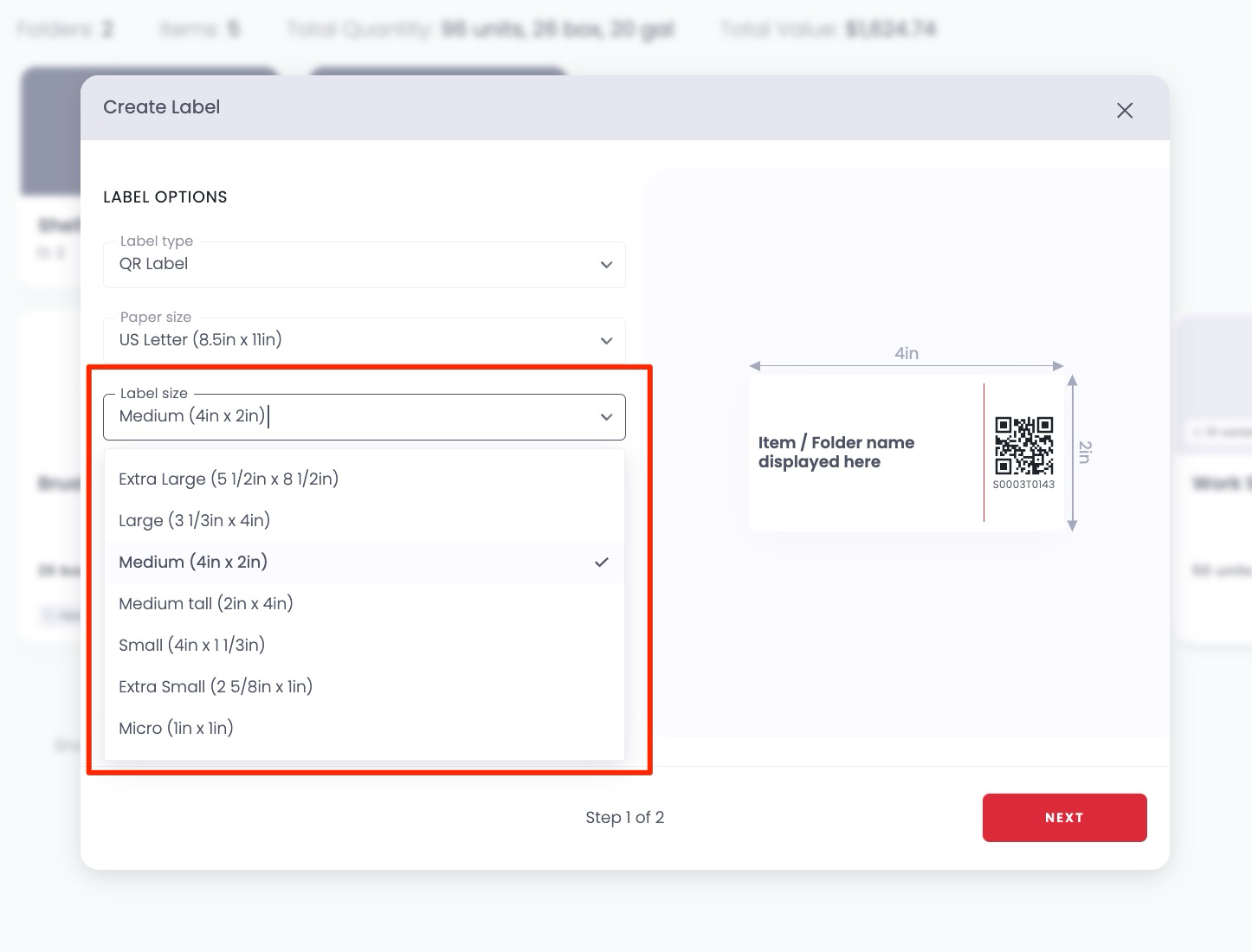Expand the Label type dropdown chevron
The image size is (1252, 952).
point(606,265)
